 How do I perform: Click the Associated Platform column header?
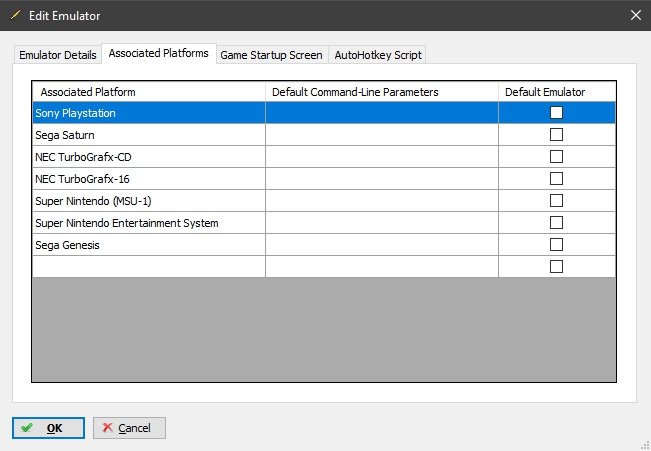148,92
